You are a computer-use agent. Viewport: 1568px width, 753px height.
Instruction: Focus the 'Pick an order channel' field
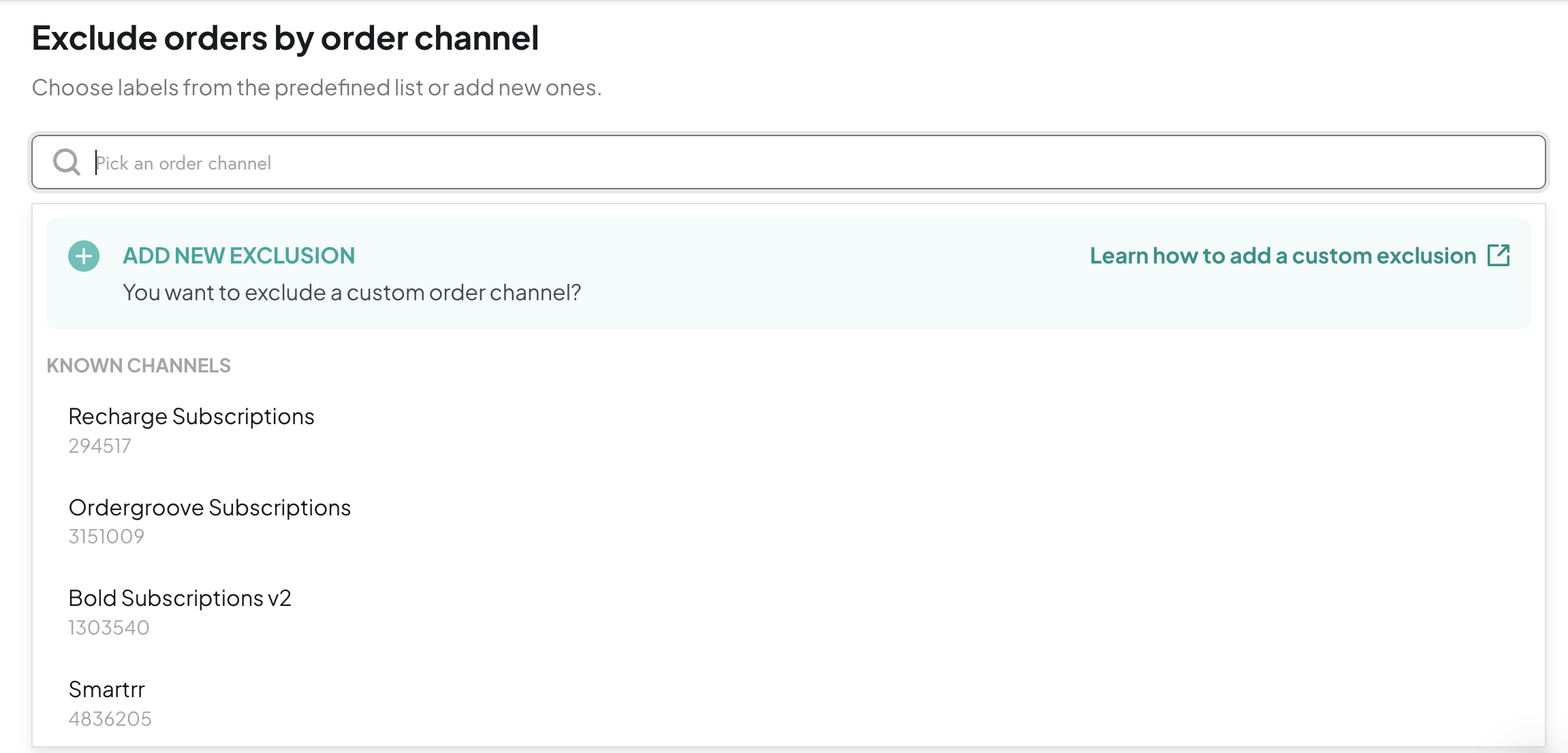789,162
